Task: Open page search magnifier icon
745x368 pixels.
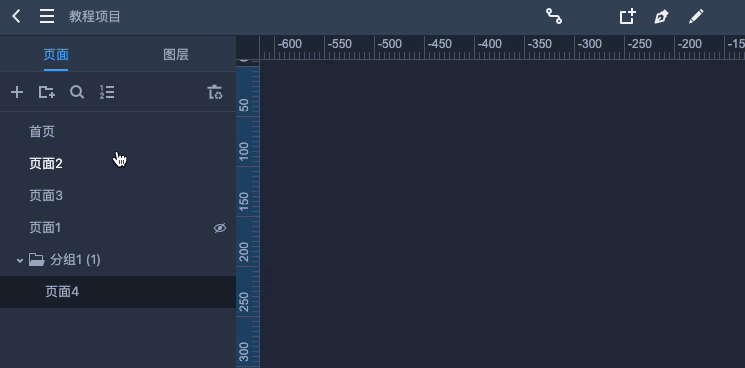Action: coord(77,92)
